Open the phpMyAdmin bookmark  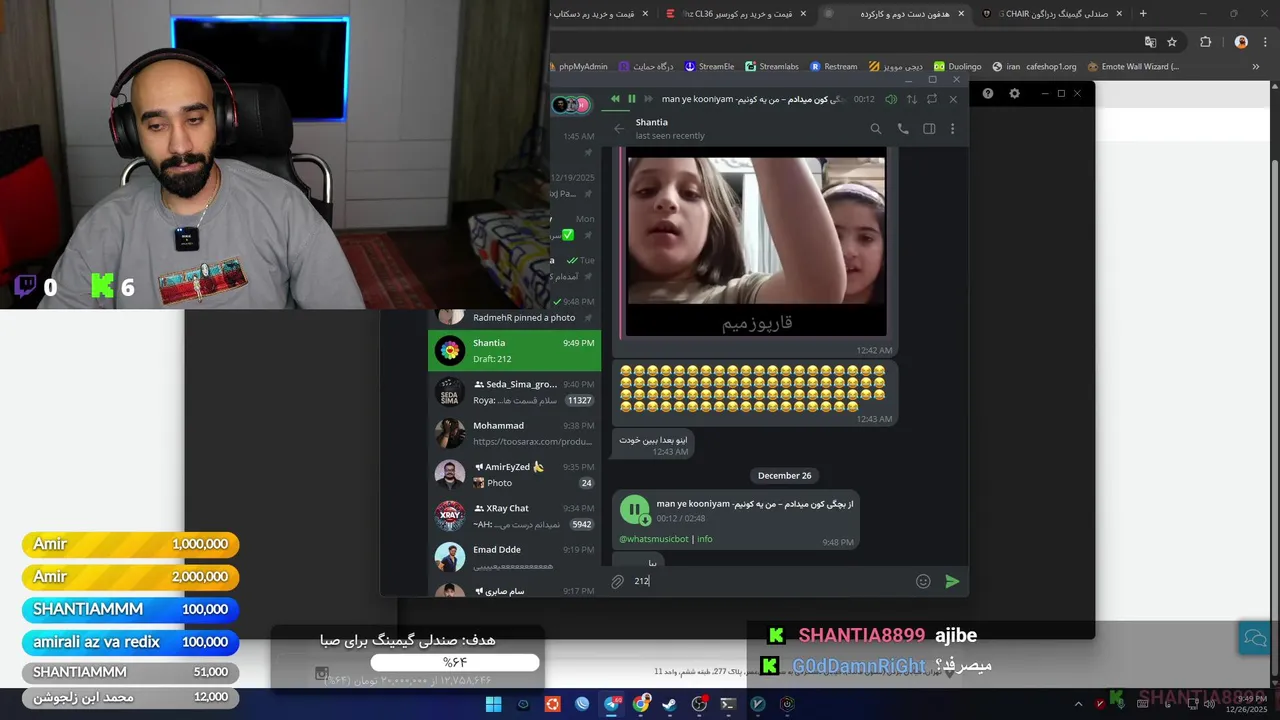(x=579, y=66)
